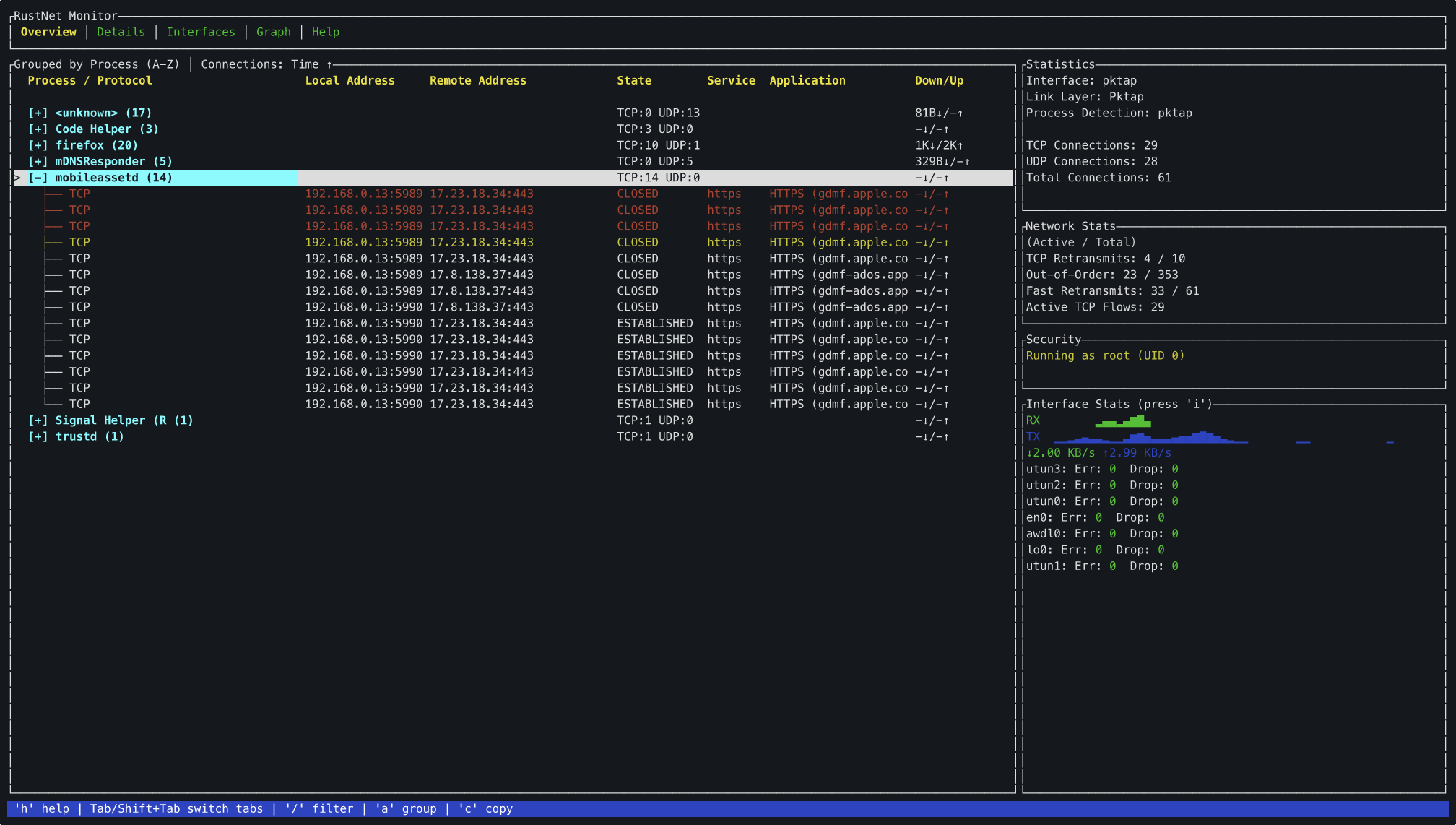The width and height of the screenshot is (1456, 825).
Task: Click the State column header
Action: point(633,80)
